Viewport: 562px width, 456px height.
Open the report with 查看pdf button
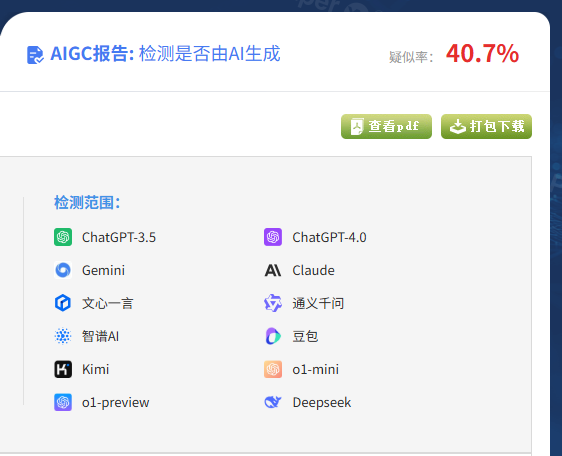(386, 126)
